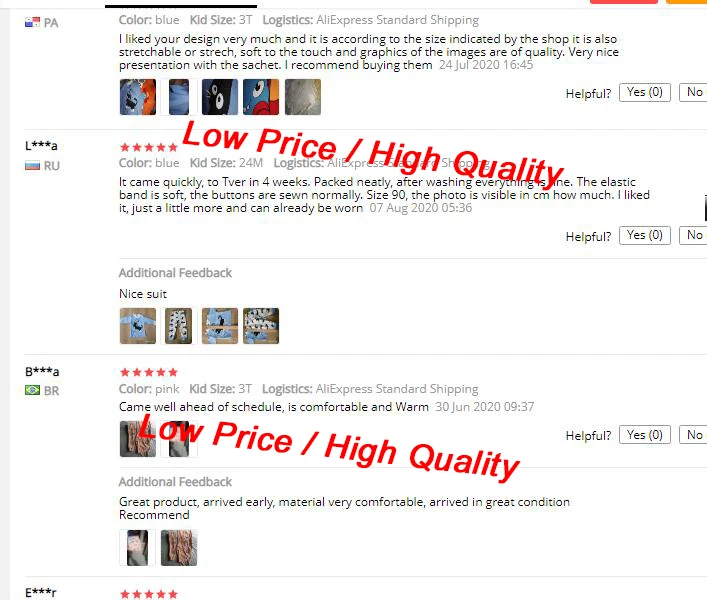Screen dimensions: 707x600
Task: Open black cat-eyes photo in PA review
Action: coord(220,97)
